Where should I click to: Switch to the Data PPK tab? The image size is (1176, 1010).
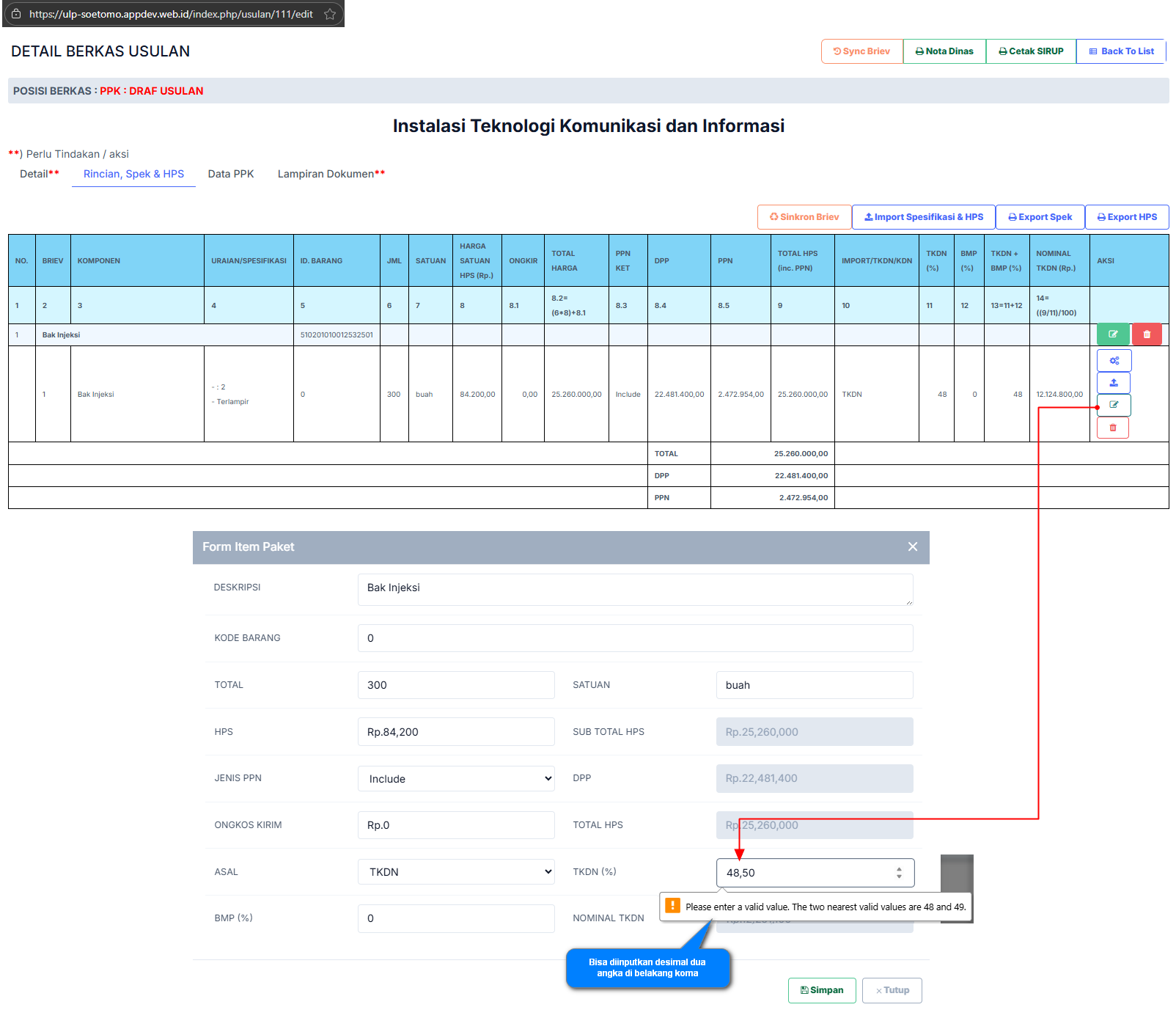(x=230, y=174)
